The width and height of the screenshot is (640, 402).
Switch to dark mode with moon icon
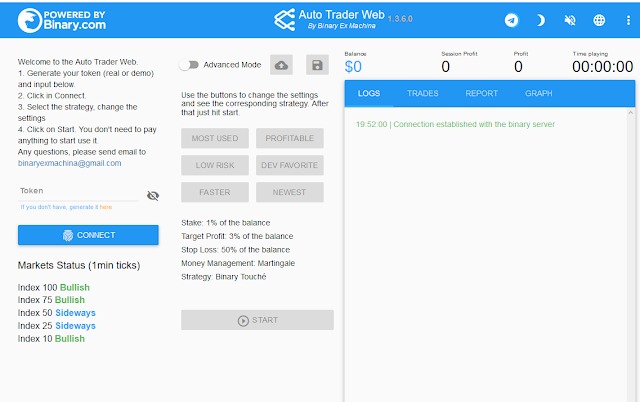point(540,20)
